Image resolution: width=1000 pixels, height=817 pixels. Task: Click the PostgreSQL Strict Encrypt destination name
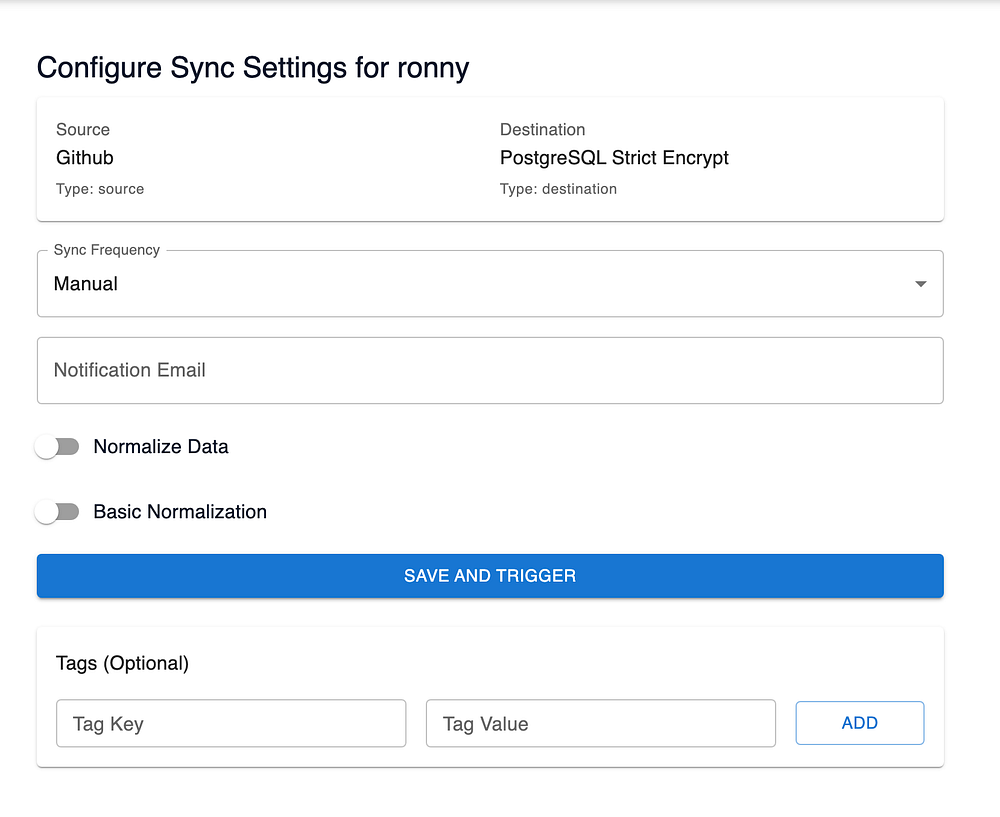coord(614,158)
